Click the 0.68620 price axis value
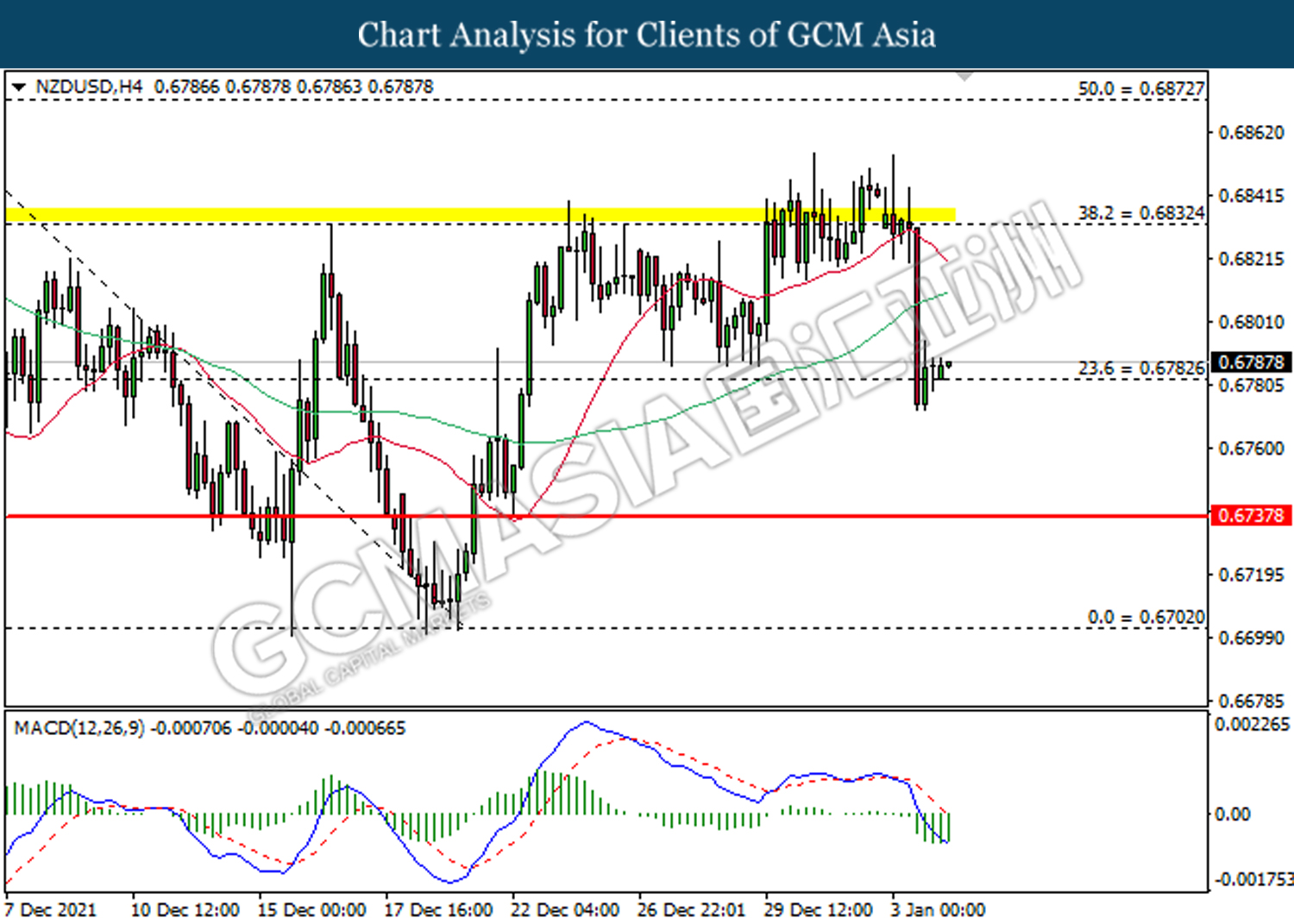Viewport: 1294px width, 924px height. (1251, 133)
